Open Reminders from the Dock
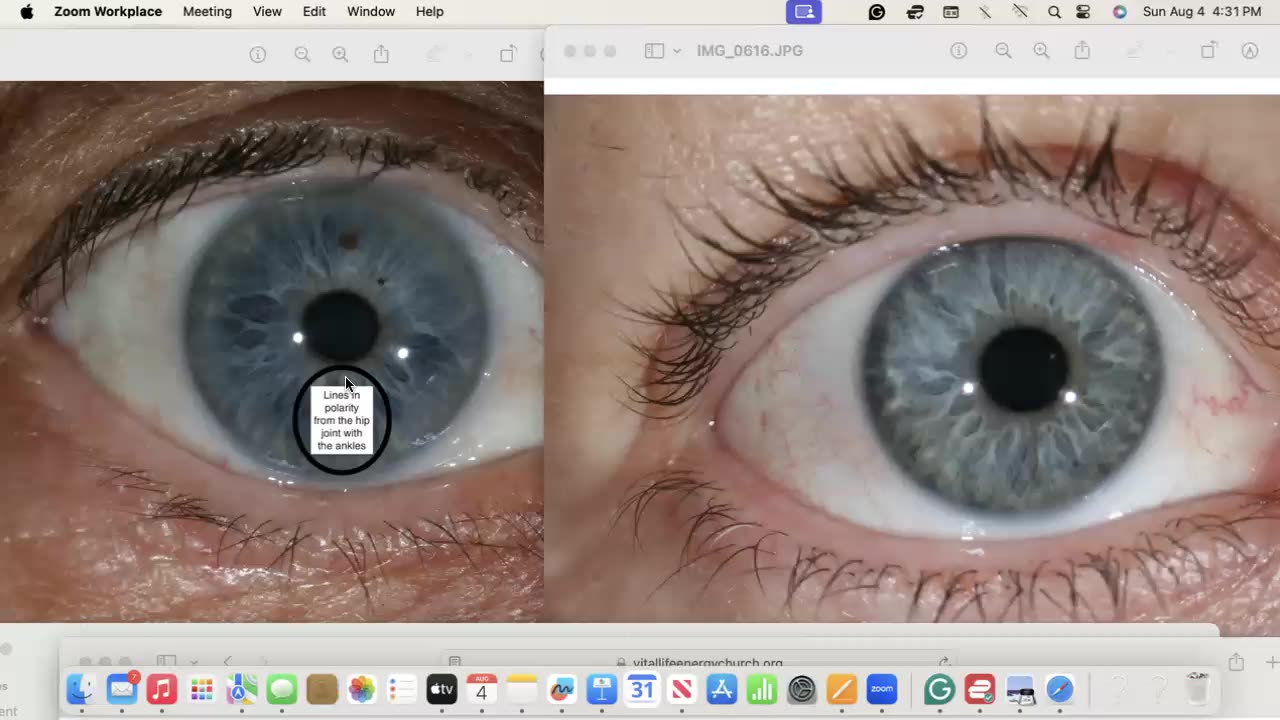Viewport: 1280px width, 720px height. coord(401,689)
